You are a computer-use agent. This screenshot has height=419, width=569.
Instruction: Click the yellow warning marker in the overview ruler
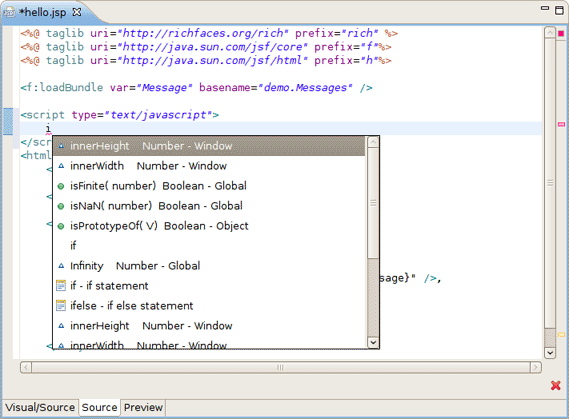coord(561,334)
